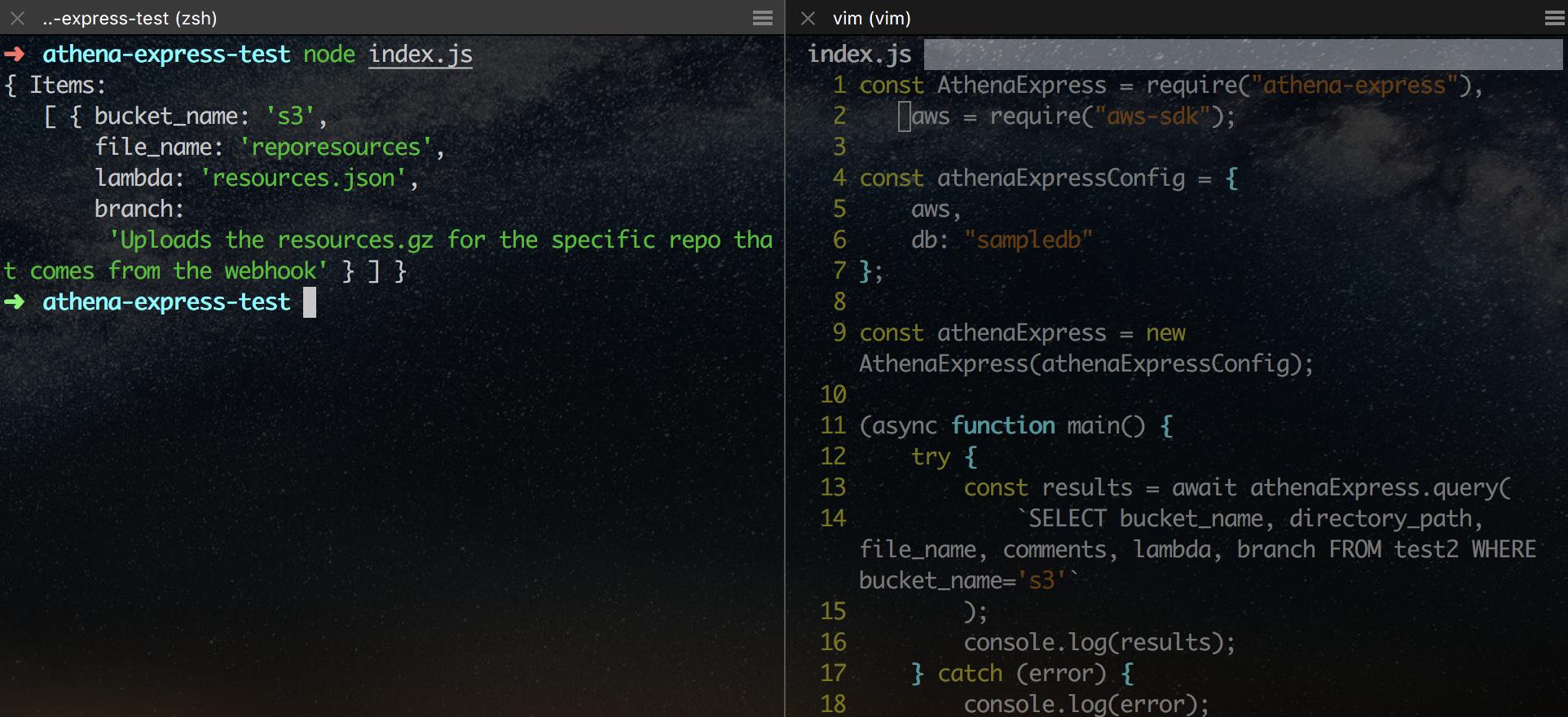Click athenaExpressConfig on vim line 4
The width and height of the screenshot is (1568, 717).
point(1061,178)
